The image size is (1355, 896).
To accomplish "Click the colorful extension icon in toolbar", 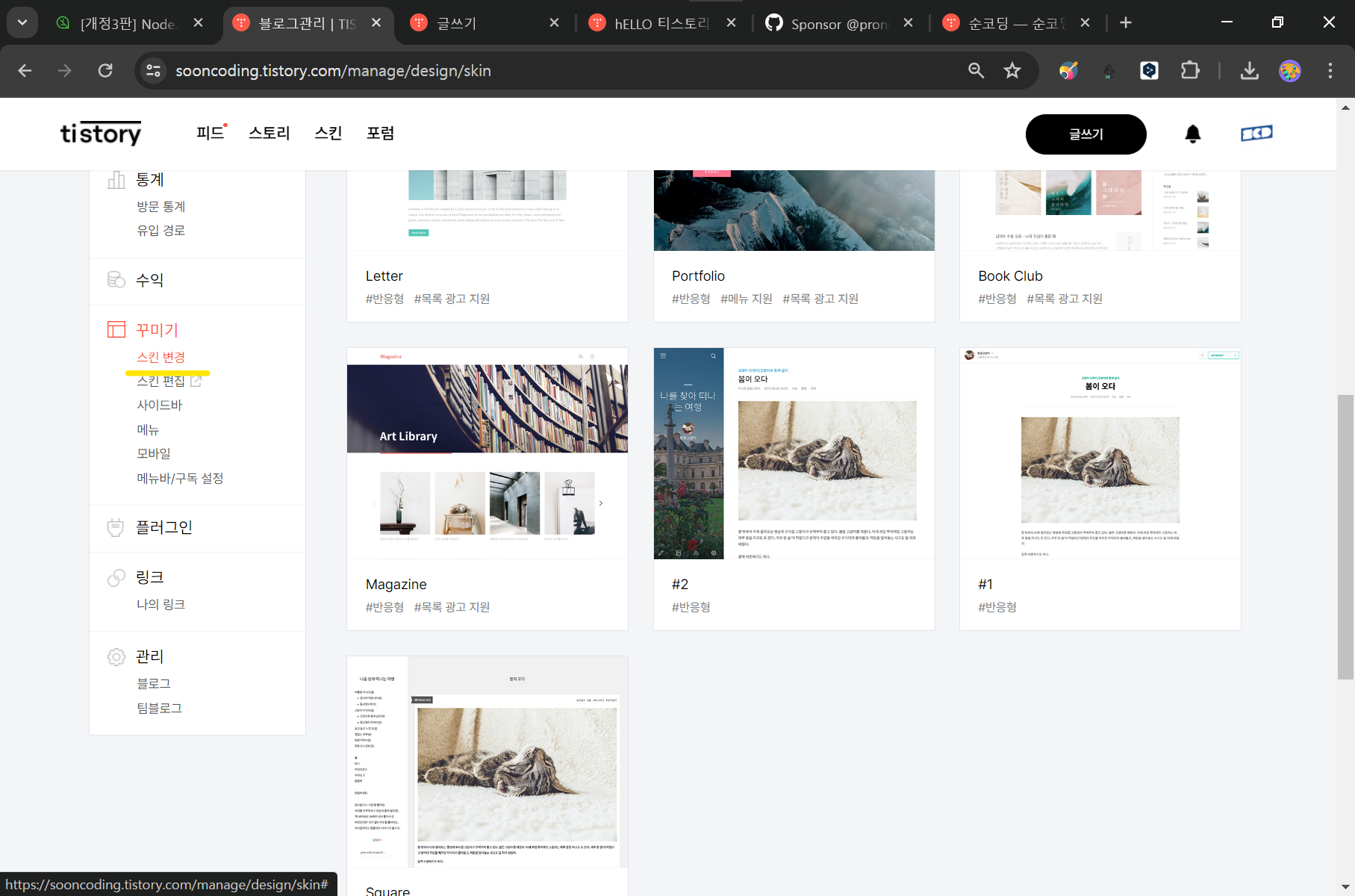I will (1068, 70).
